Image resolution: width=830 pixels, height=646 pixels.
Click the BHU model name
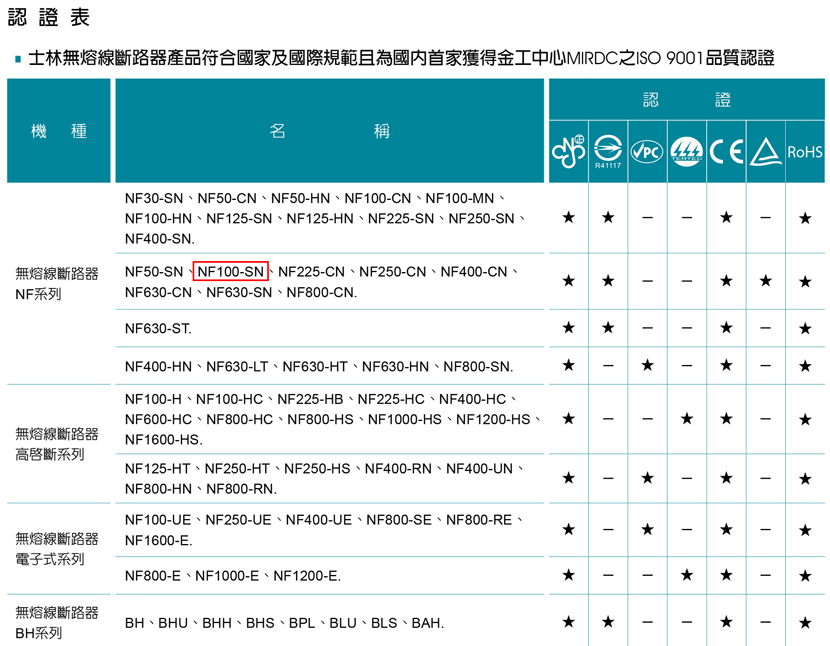coord(173,623)
